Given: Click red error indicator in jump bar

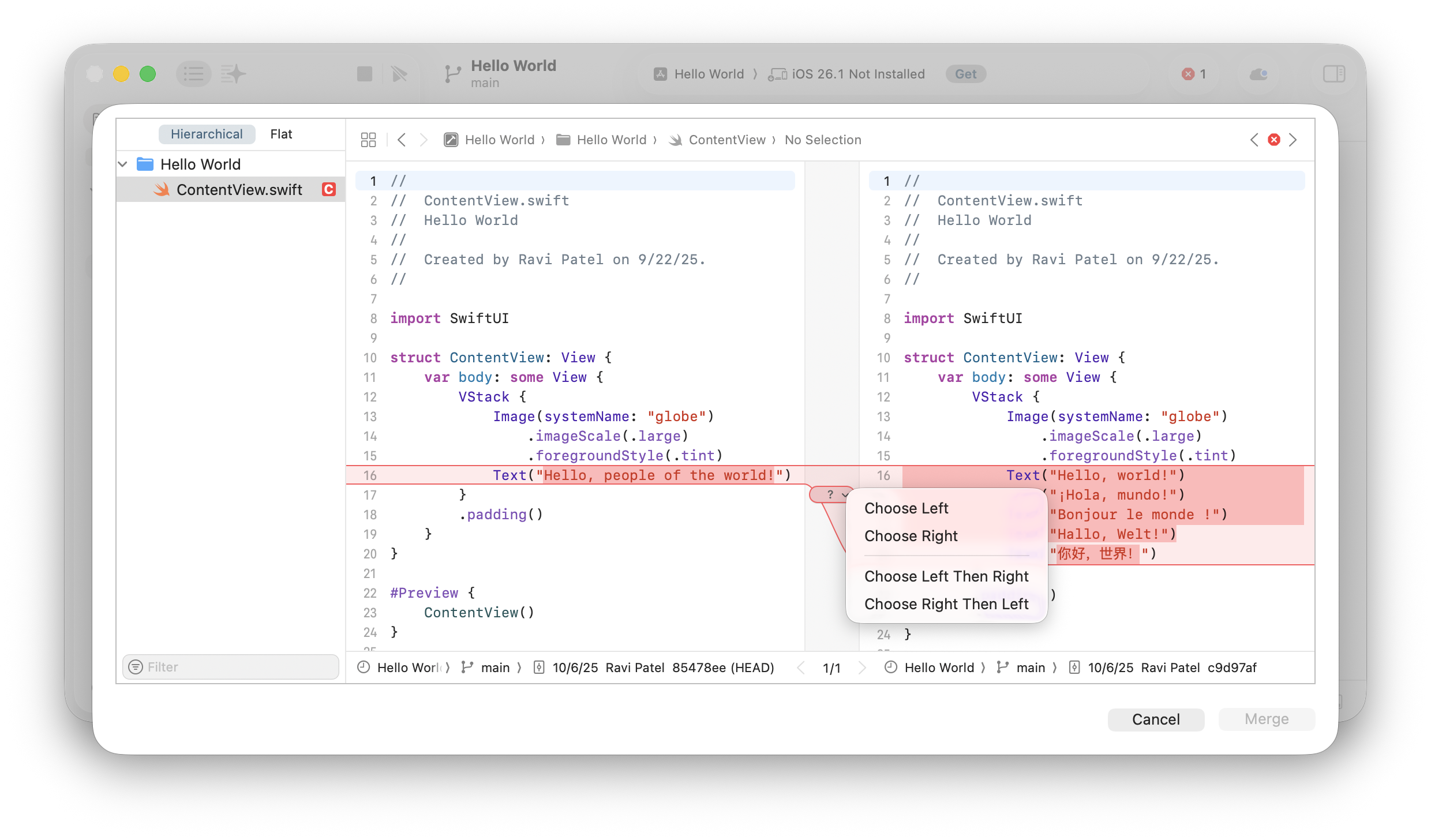Looking at the screenshot, I should pos(1274,140).
